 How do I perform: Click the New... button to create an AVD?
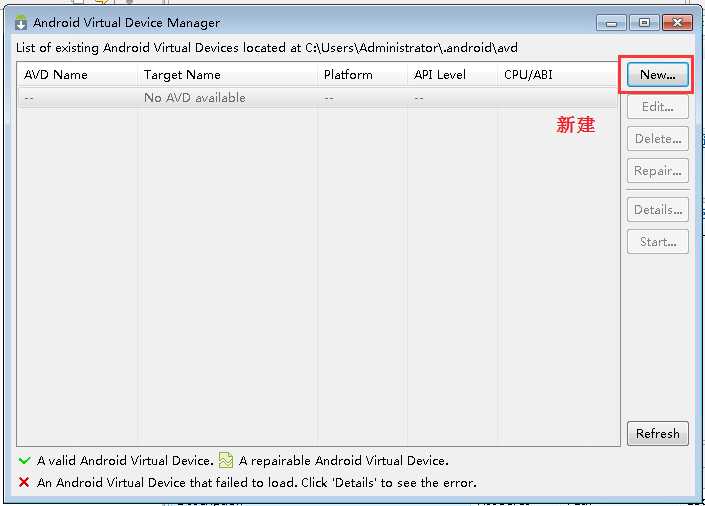(657, 74)
